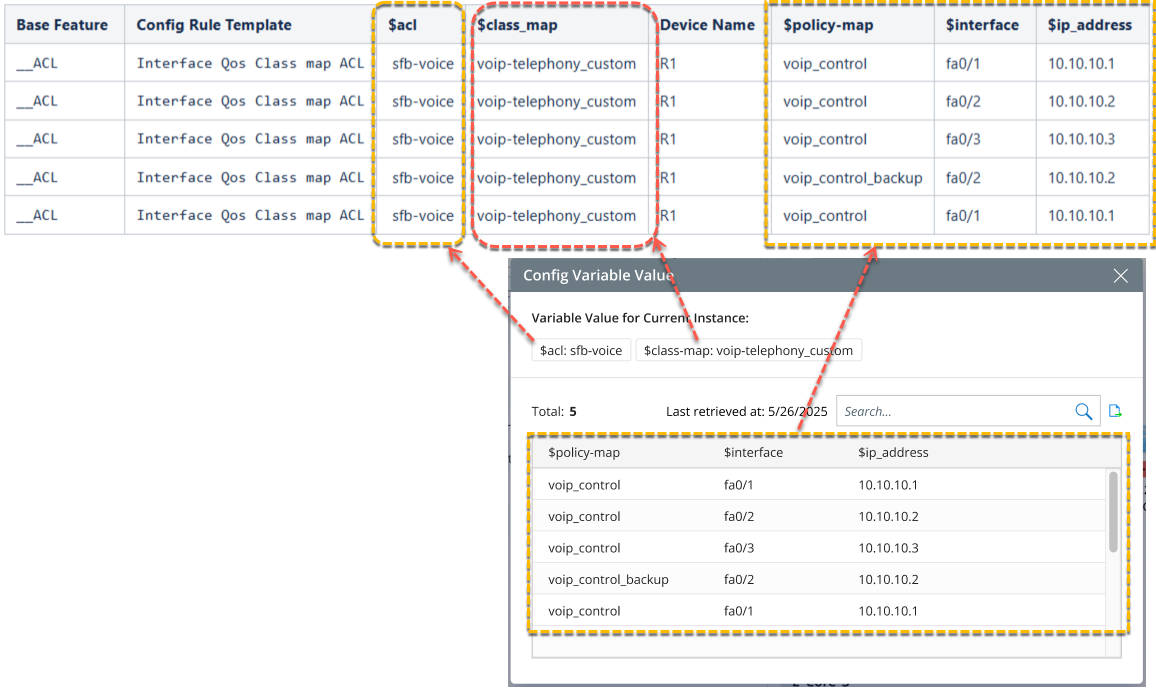1156x690 pixels.
Task: Click fa0/3 in dialog table
Action: coord(739,548)
